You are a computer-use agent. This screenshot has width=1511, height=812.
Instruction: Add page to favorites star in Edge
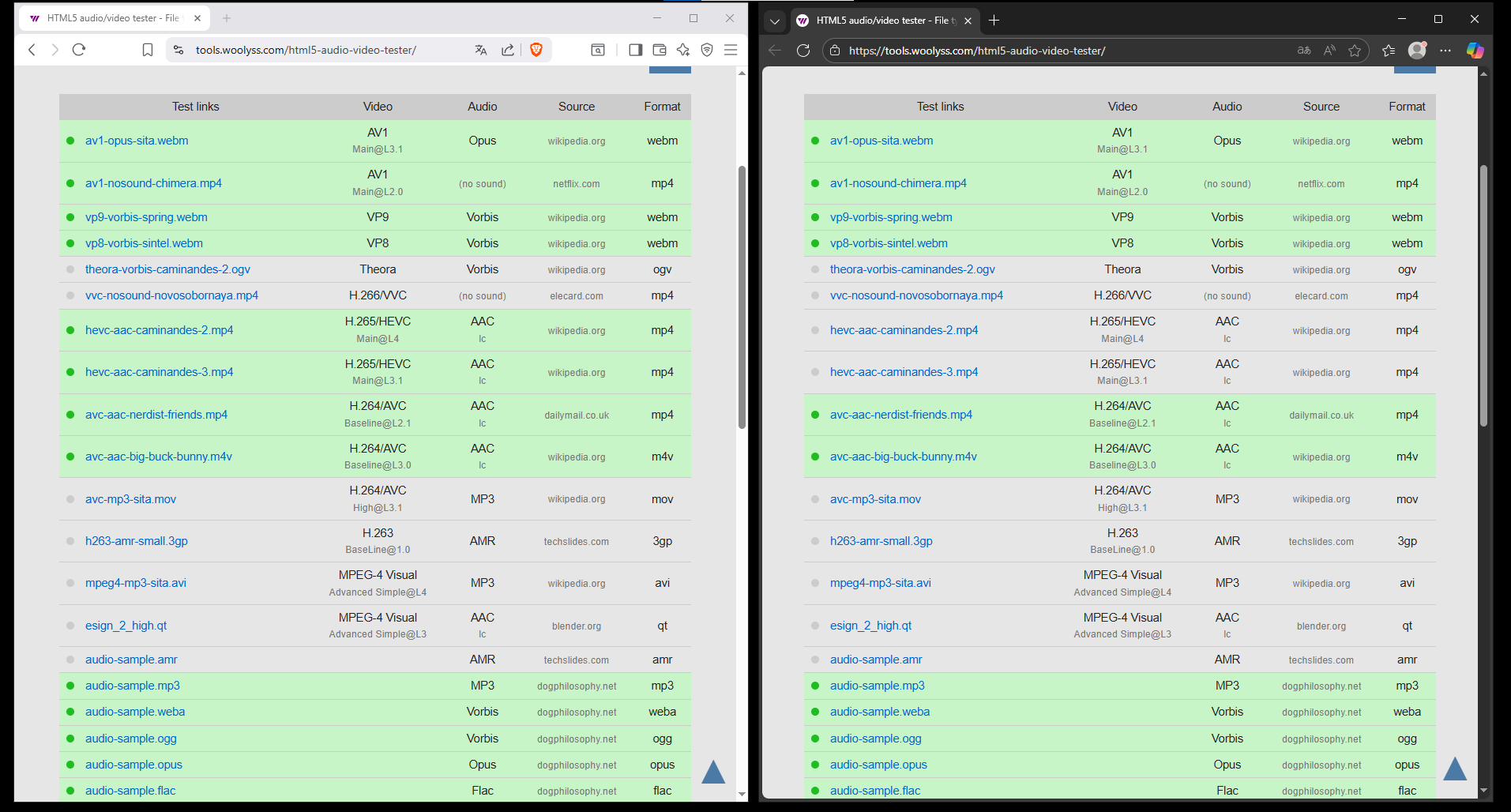pos(1355,51)
